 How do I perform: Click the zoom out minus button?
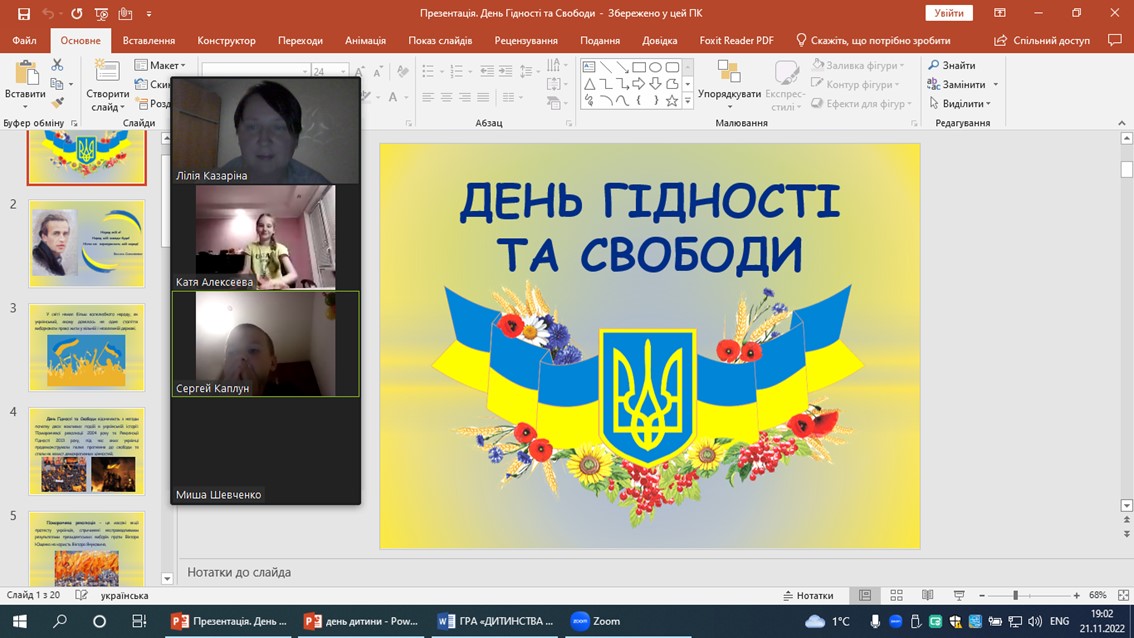click(981, 595)
